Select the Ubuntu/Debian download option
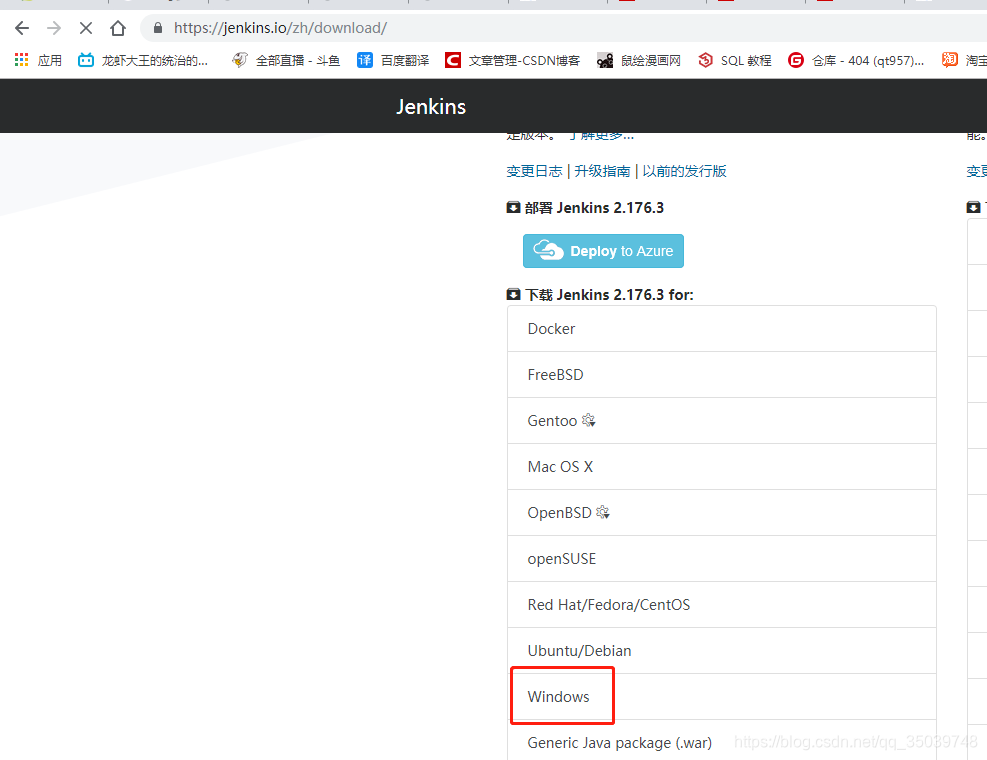The image size is (987, 760). tap(722, 650)
